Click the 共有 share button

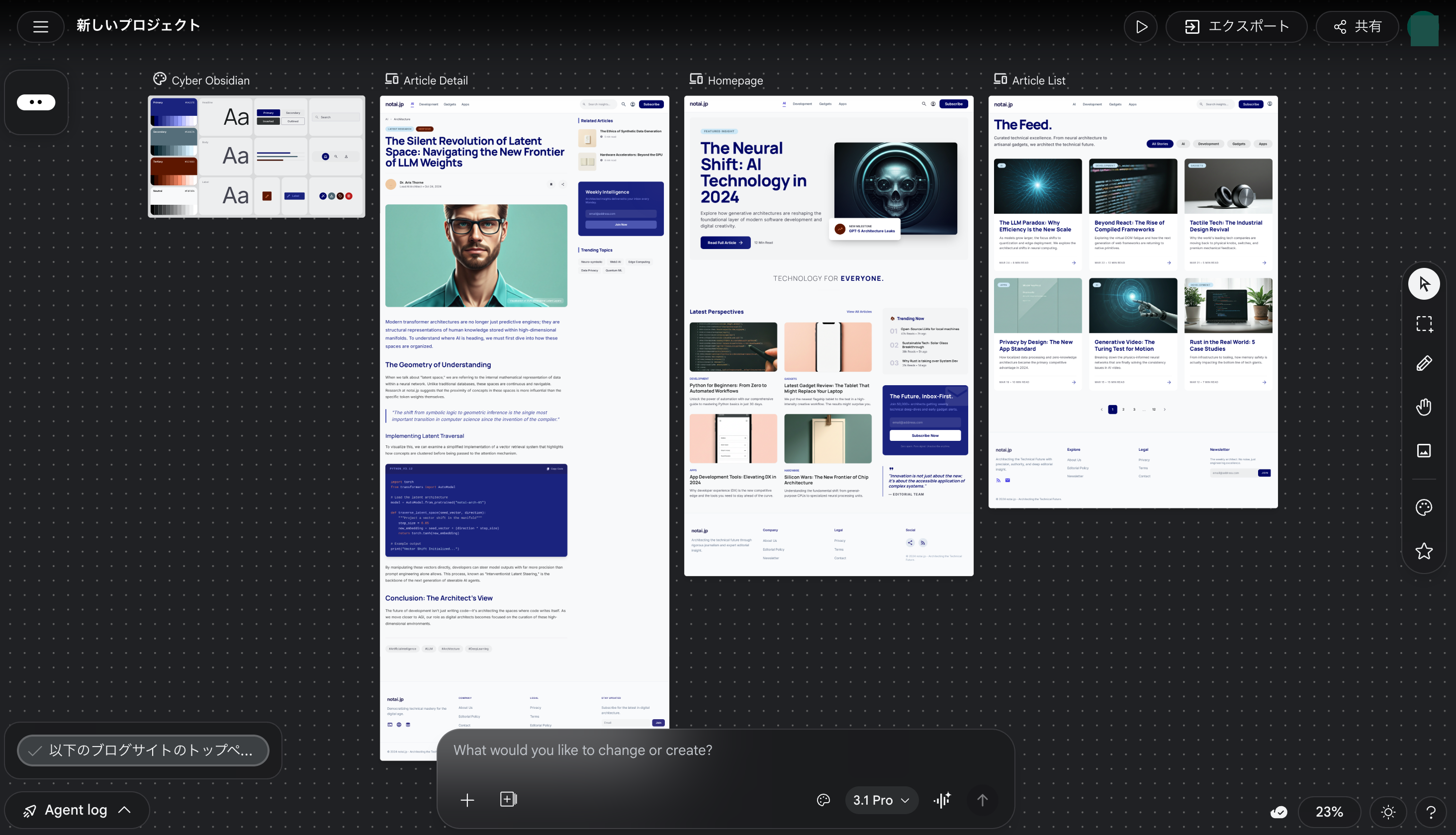click(x=1357, y=26)
